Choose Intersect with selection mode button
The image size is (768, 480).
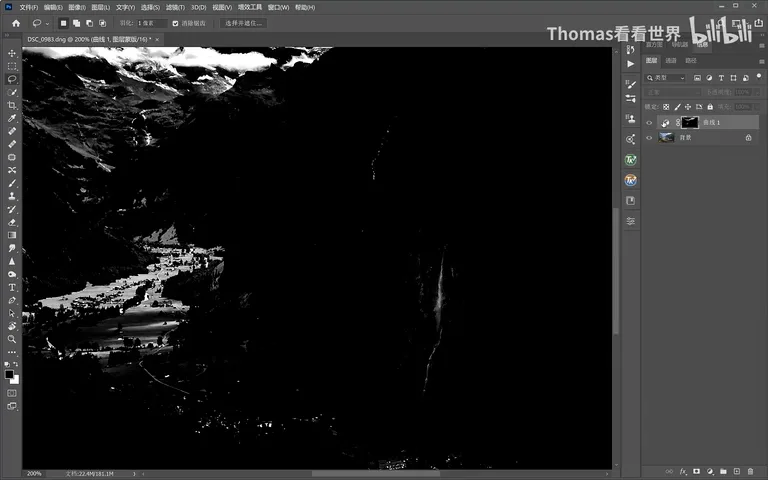point(102,23)
